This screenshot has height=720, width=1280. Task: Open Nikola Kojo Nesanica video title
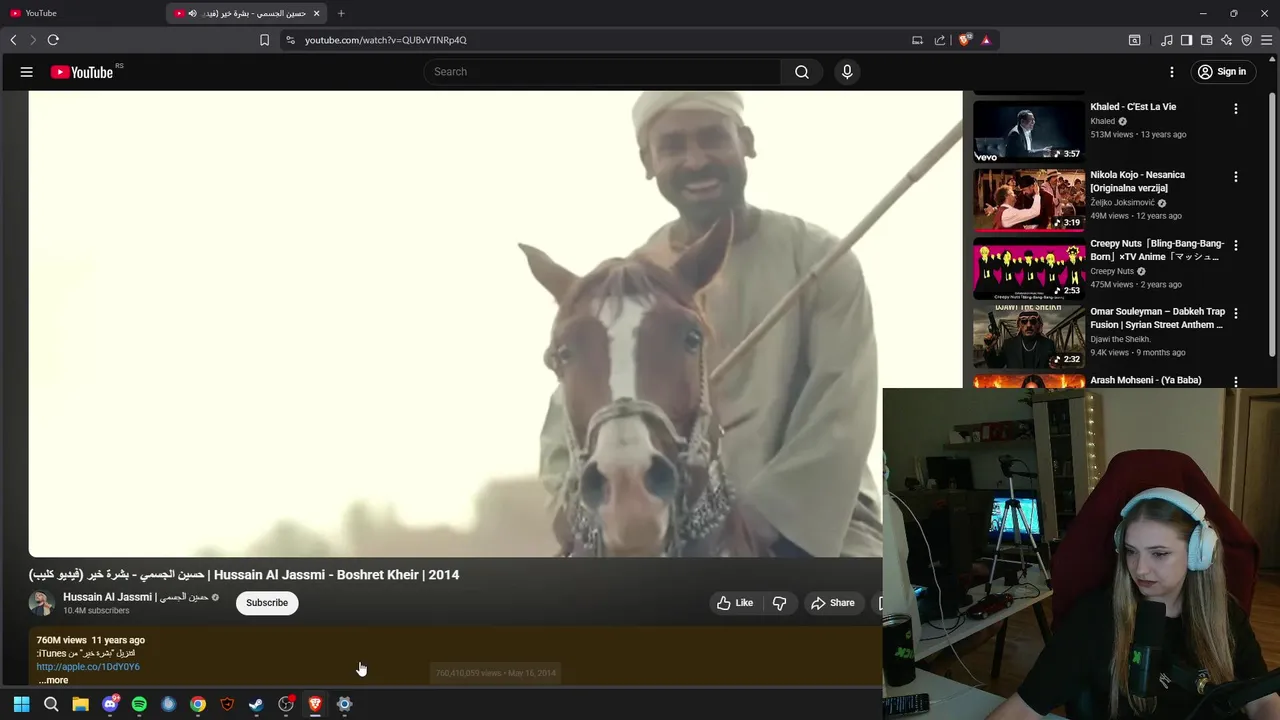[x=1137, y=181]
